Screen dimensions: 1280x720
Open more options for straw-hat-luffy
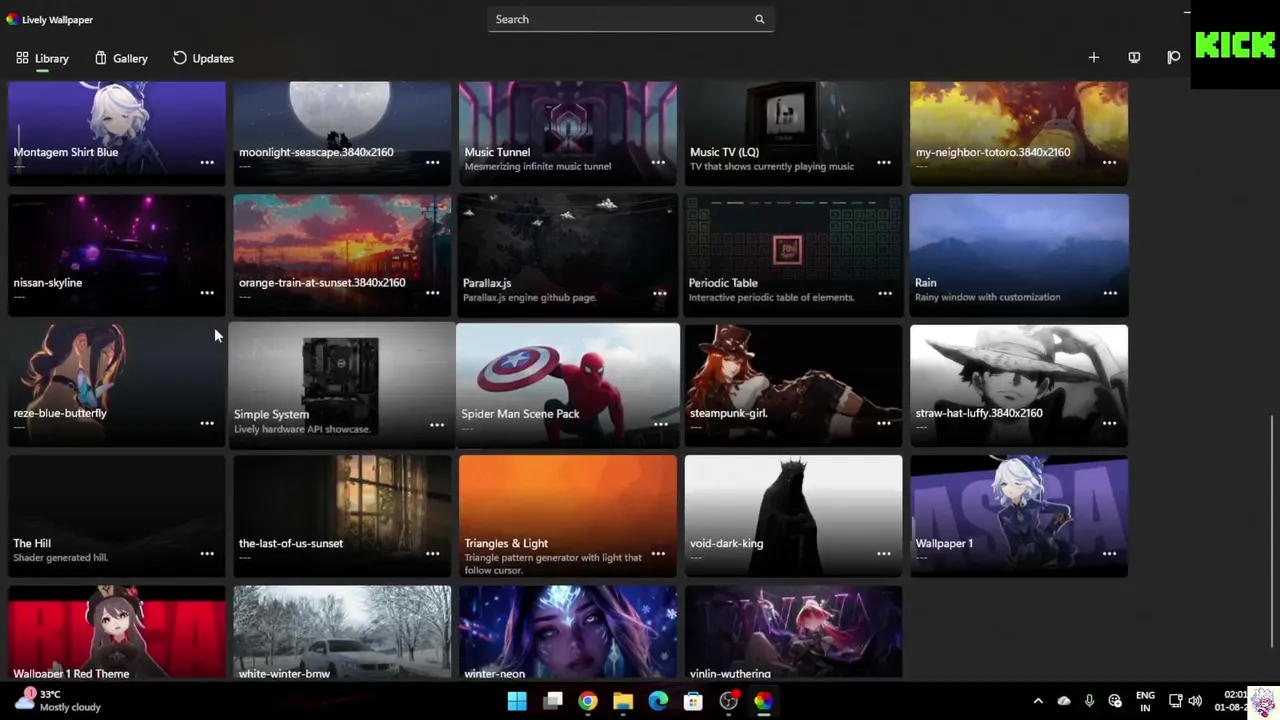coord(1110,423)
